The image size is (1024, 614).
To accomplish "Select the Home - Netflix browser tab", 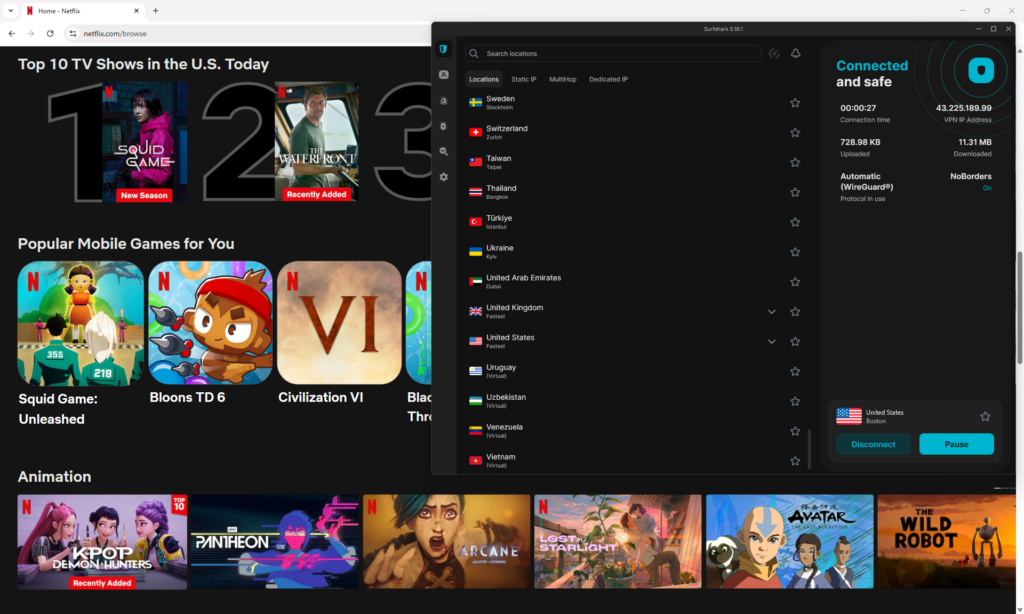I will point(82,11).
